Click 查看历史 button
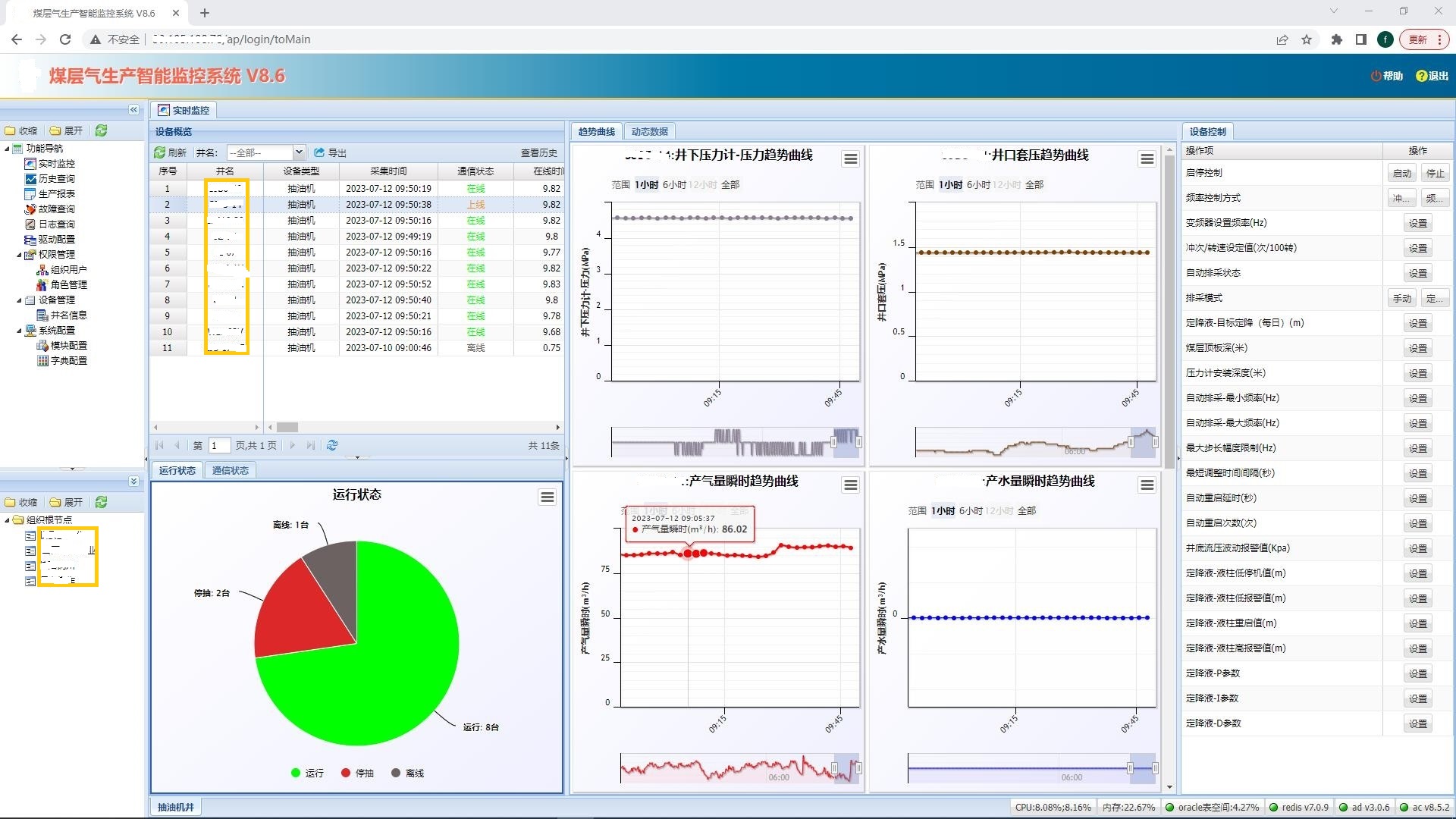 pyautogui.click(x=539, y=152)
